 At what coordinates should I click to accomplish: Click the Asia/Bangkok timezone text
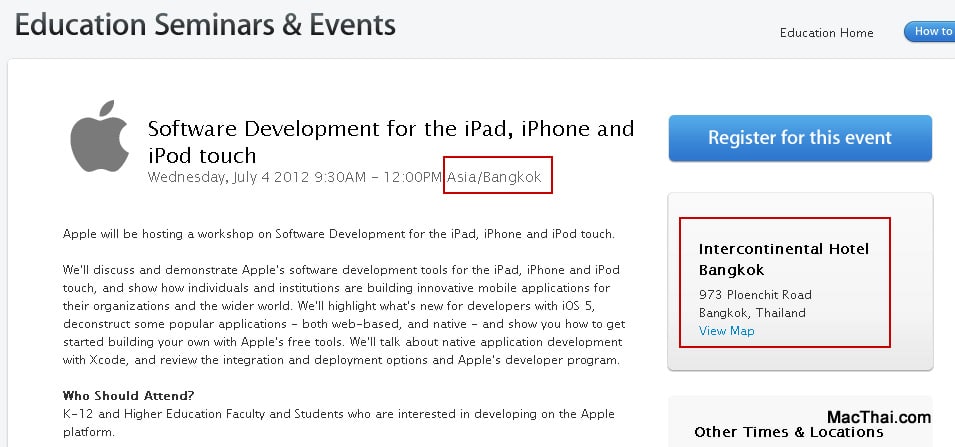pos(494,177)
